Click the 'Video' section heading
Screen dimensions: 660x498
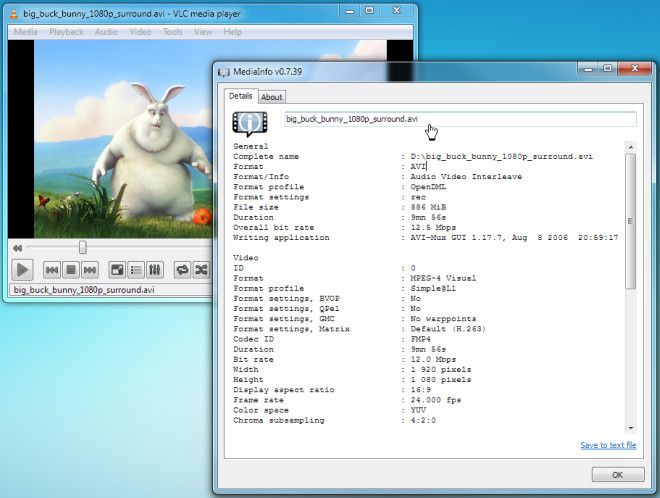click(x=245, y=258)
